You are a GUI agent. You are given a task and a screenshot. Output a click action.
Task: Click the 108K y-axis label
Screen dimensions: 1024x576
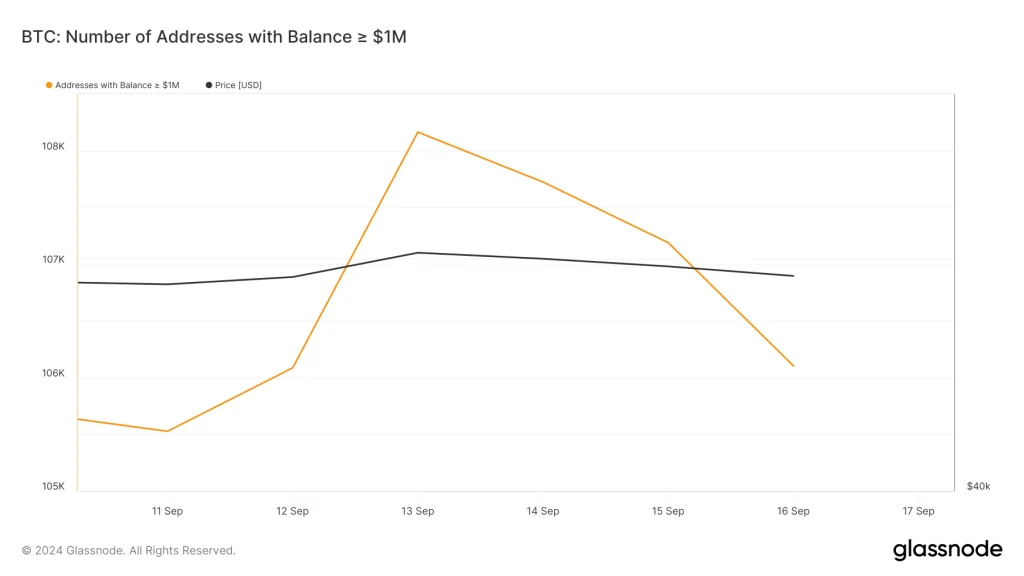point(53,146)
